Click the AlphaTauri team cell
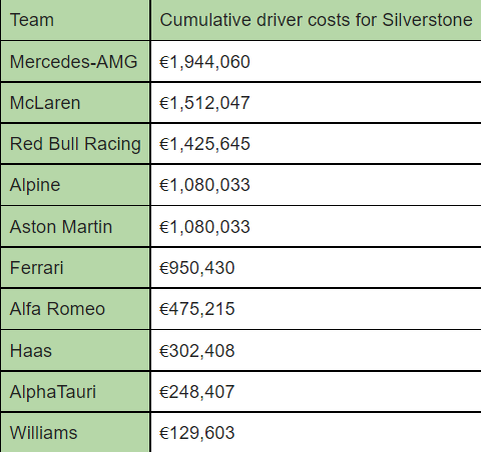481x452 pixels. coord(75,392)
